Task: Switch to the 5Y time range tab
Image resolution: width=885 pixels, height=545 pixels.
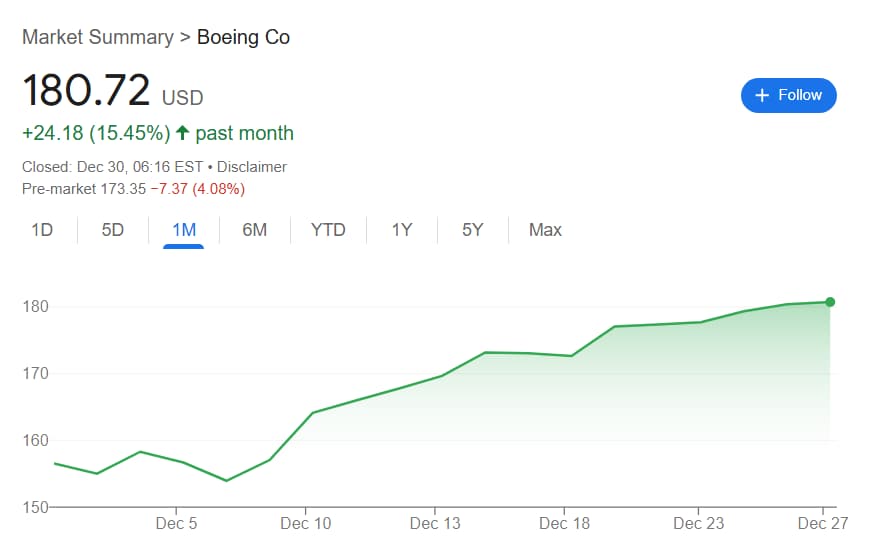Action: pos(472,230)
